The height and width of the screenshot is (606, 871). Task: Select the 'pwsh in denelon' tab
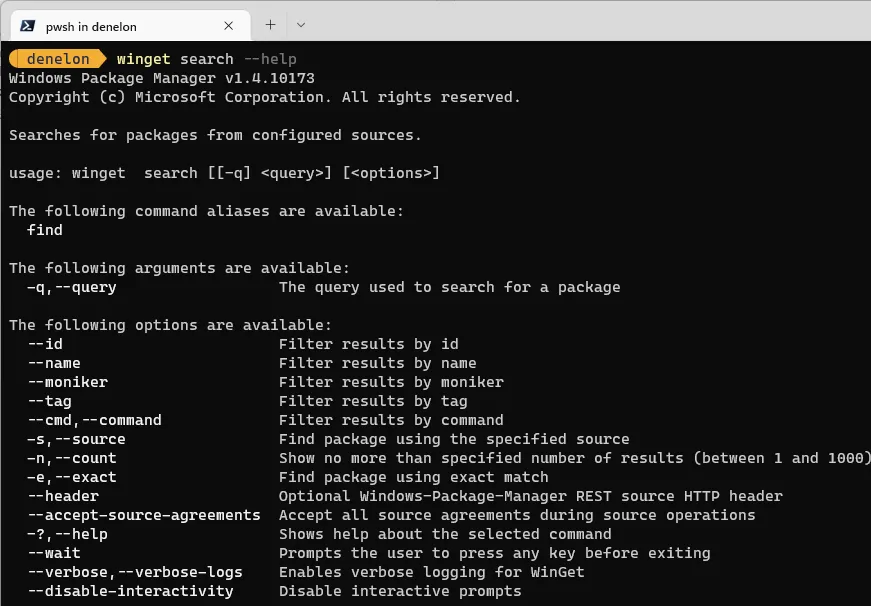coord(131,26)
